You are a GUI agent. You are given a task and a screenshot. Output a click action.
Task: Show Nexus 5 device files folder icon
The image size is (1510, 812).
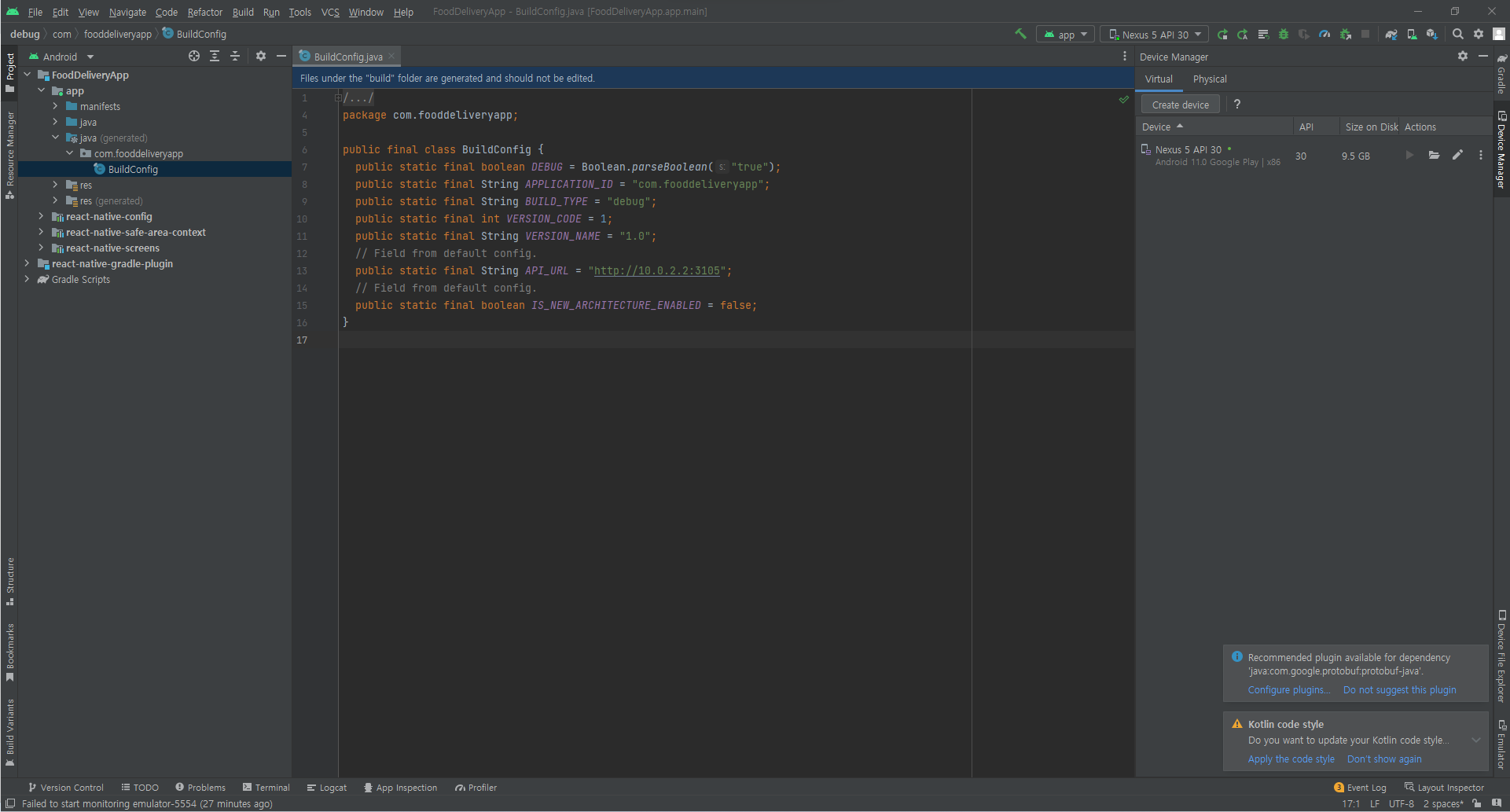point(1434,155)
